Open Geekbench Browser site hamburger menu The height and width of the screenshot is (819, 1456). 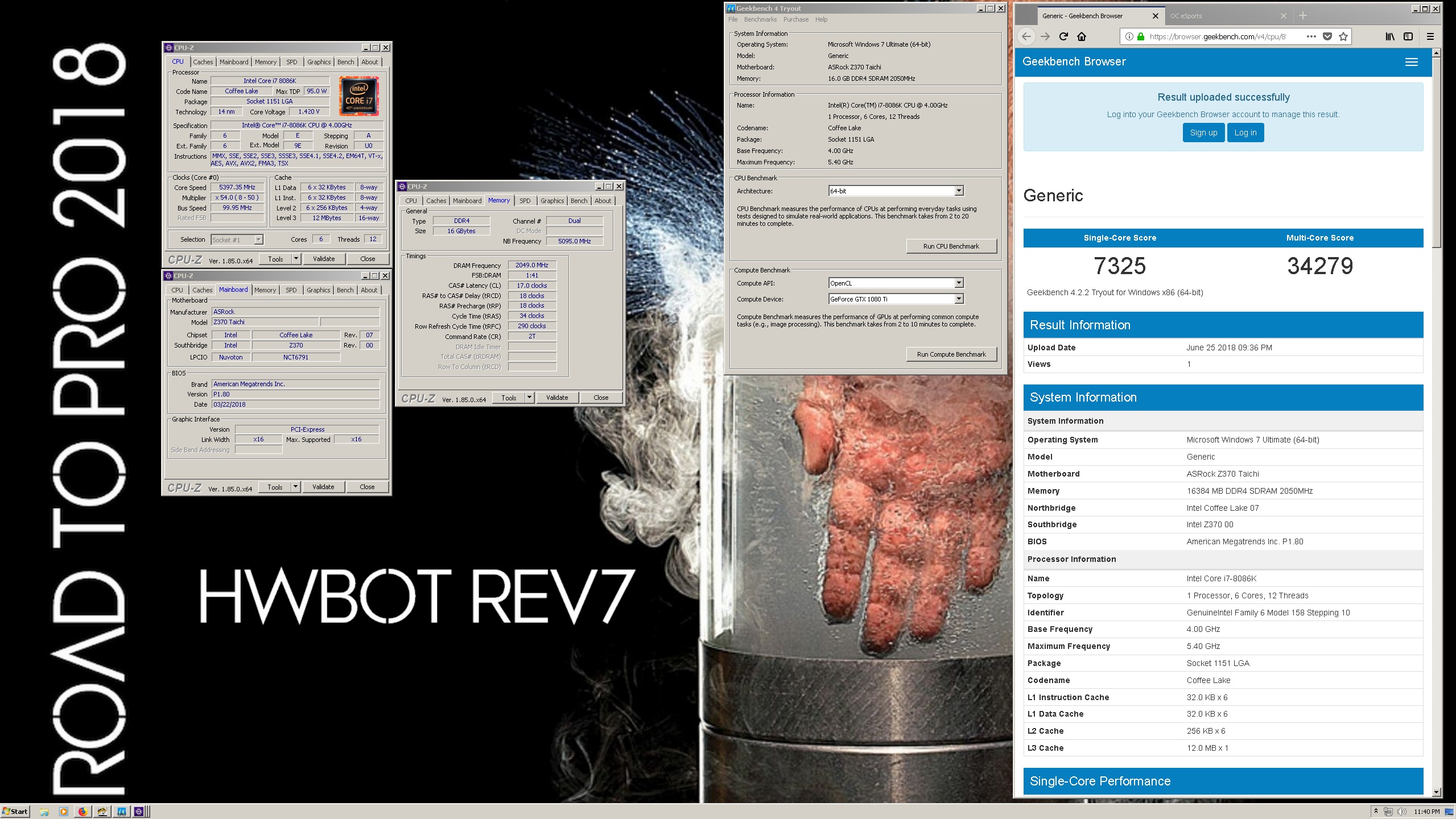1411,62
